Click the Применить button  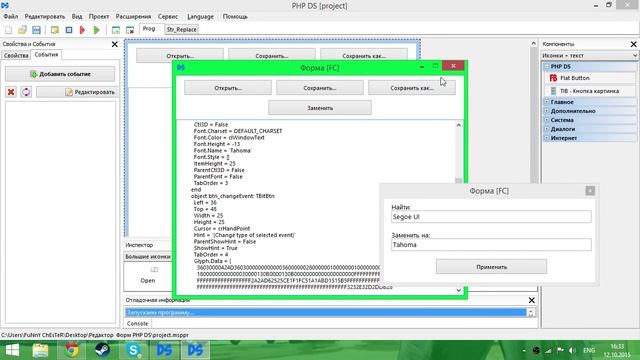pos(491,267)
